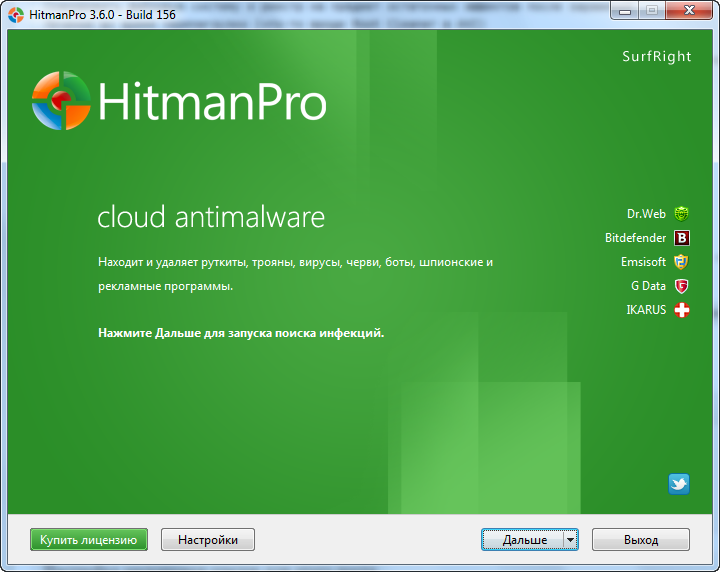
Task: Click the G Data red shield icon
Action: tap(682, 286)
